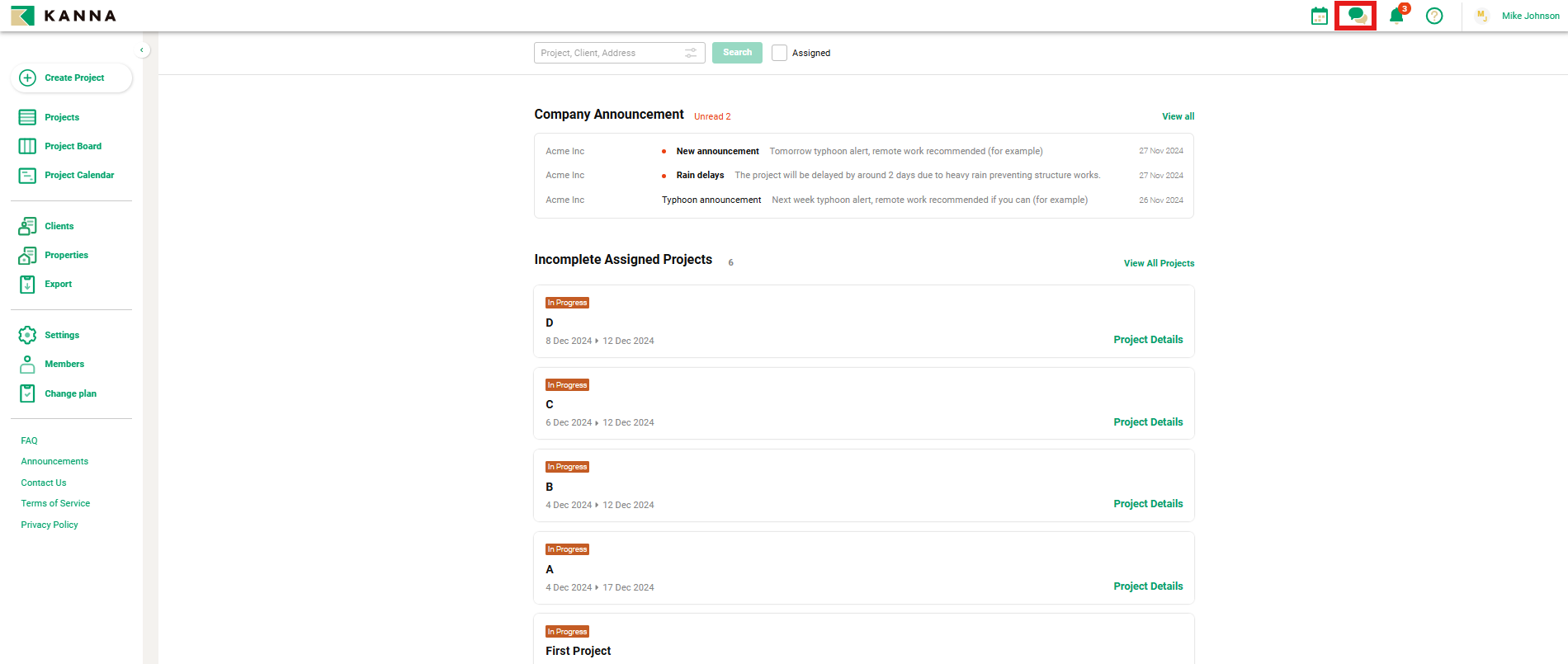Viewport: 1568px width, 664px height.
Task: Go to Projects in sidebar
Action: (x=62, y=117)
